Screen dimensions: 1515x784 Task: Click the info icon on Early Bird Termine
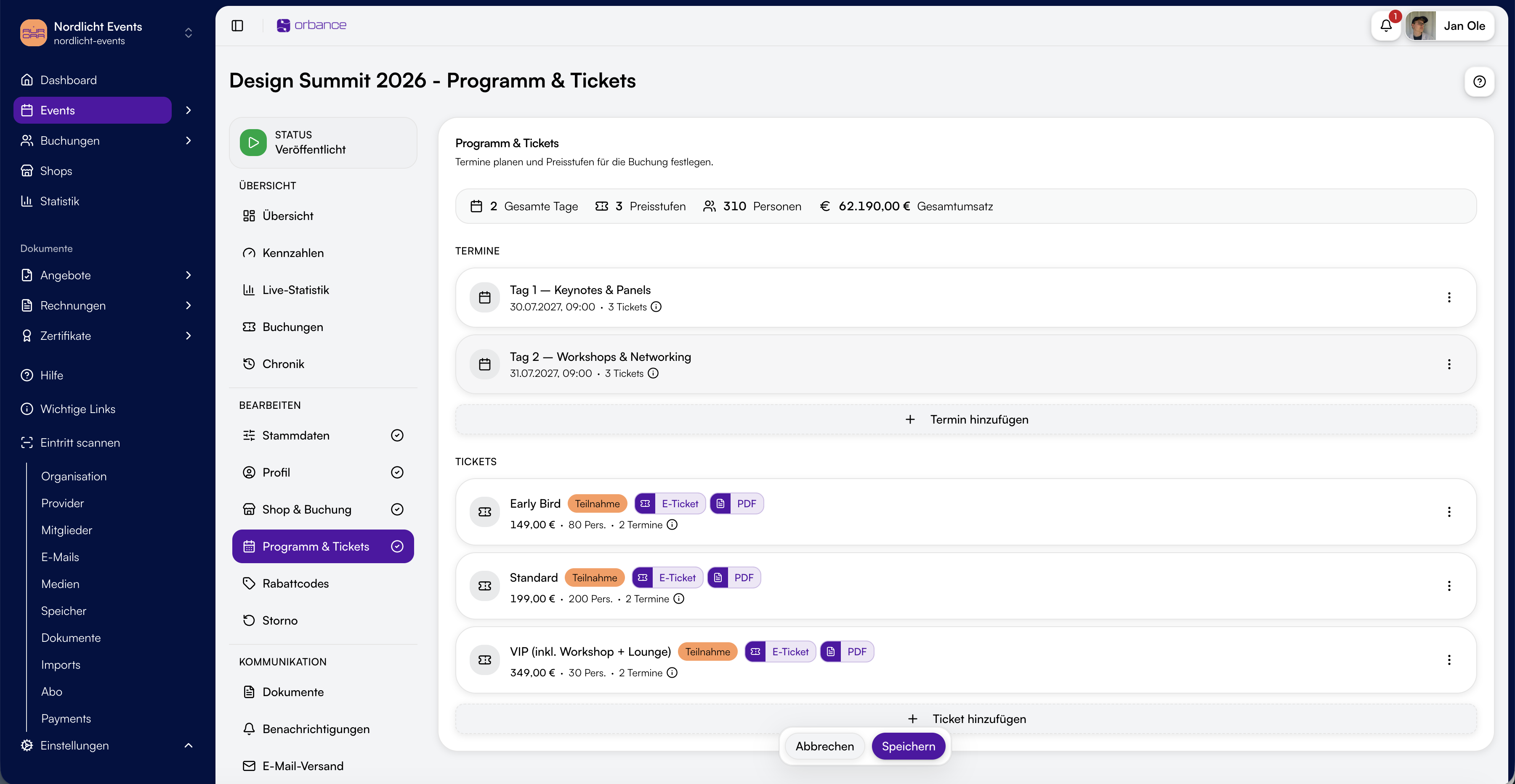pyautogui.click(x=672, y=525)
